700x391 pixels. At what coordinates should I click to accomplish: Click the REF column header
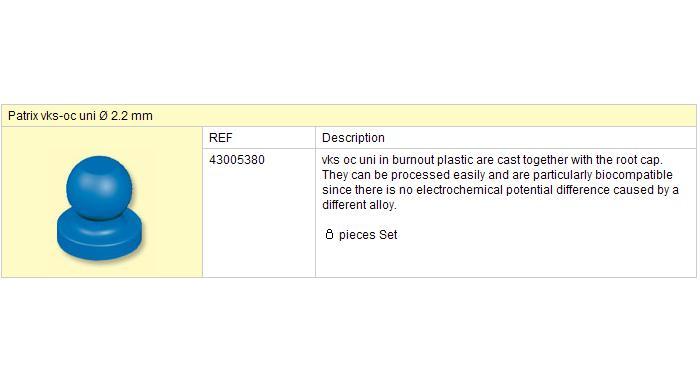(221, 137)
